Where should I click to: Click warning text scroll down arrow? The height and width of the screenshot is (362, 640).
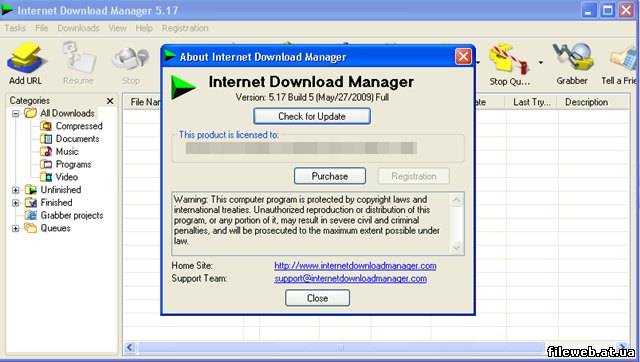coord(456,247)
